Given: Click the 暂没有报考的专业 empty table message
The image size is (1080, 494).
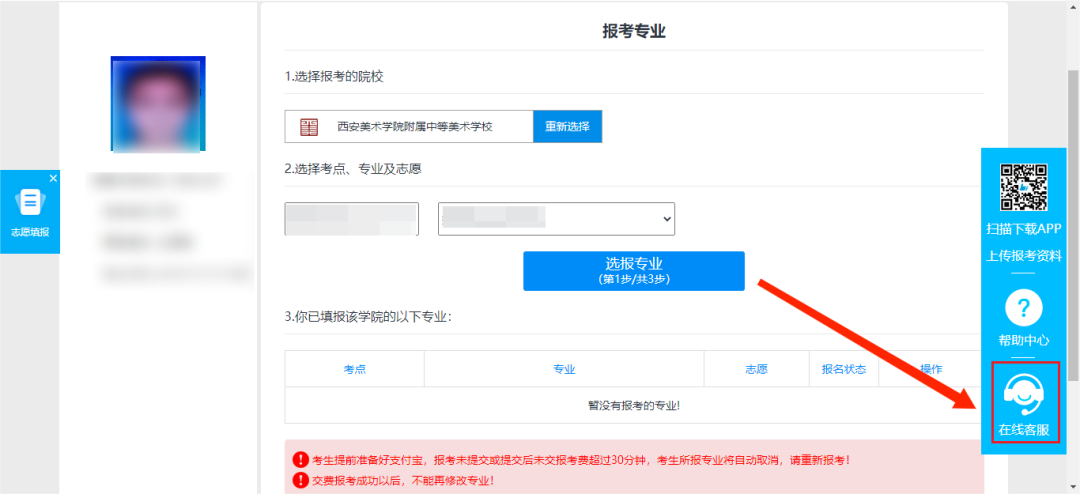Looking at the screenshot, I should click(x=634, y=405).
